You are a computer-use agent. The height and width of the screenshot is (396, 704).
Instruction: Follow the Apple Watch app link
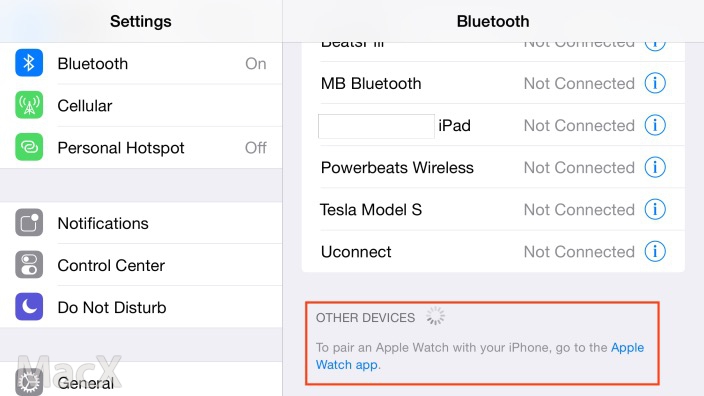[x=480, y=356]
